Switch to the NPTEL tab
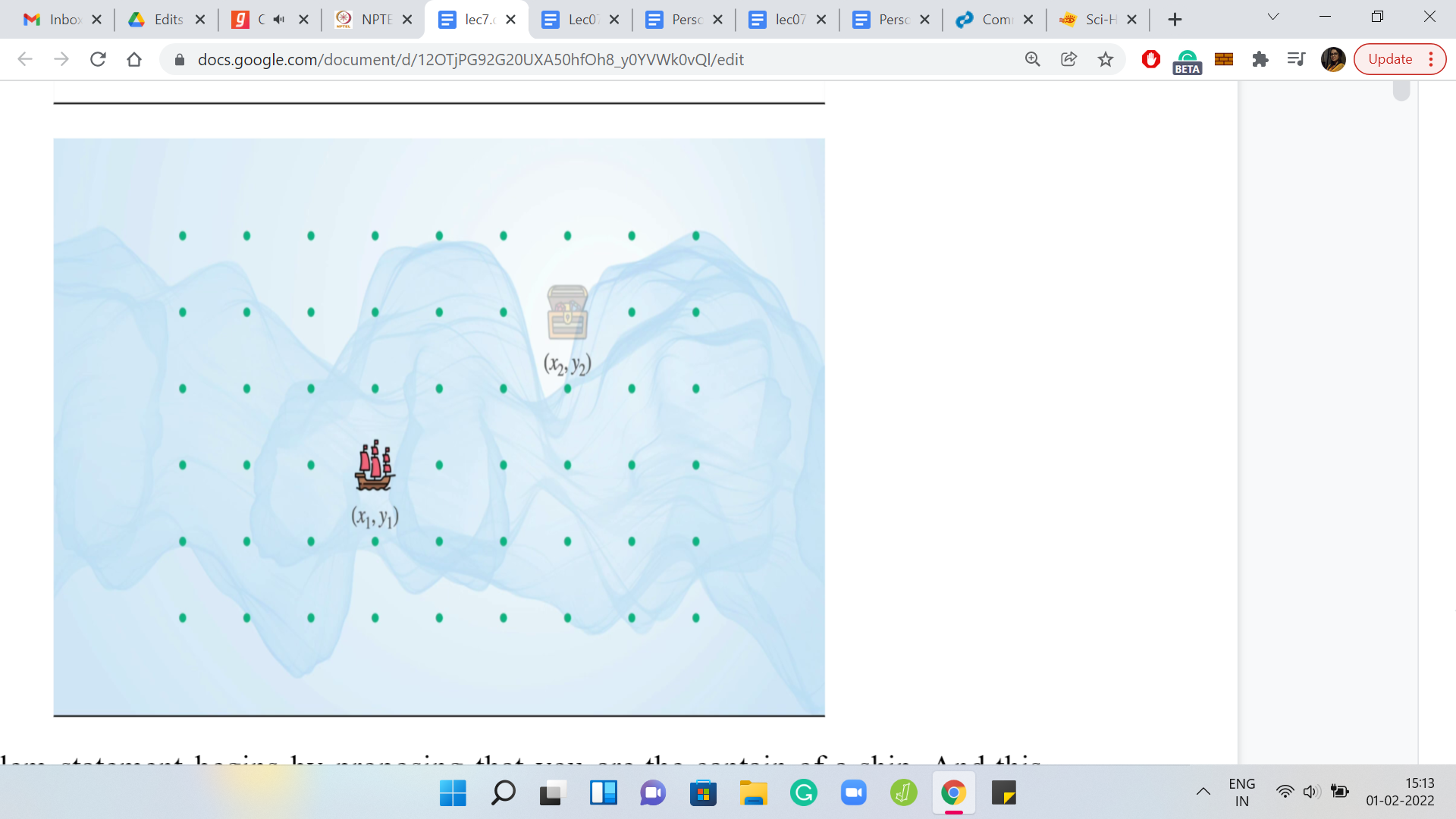Viewport: 1456px width, 819px height. pos(366,20)
